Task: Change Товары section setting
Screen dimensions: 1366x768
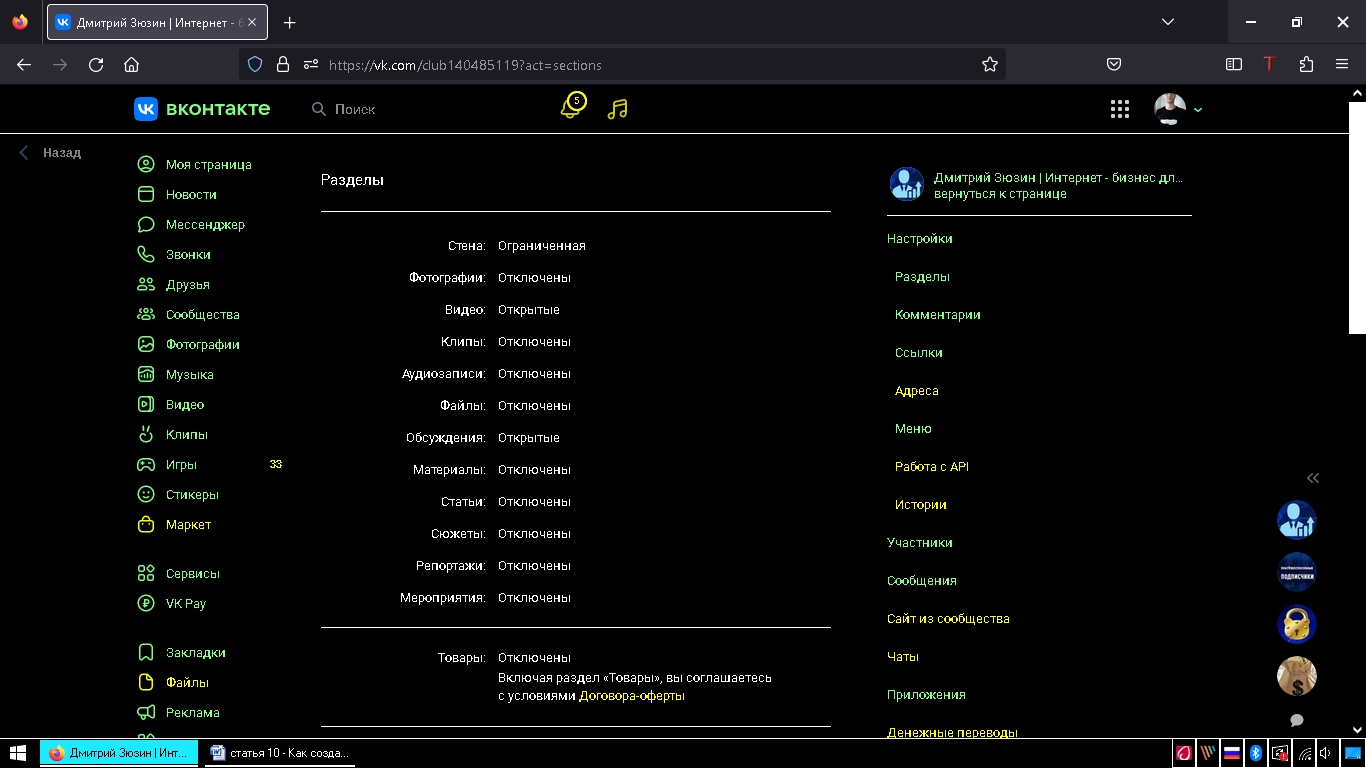Action: point(534,657)
